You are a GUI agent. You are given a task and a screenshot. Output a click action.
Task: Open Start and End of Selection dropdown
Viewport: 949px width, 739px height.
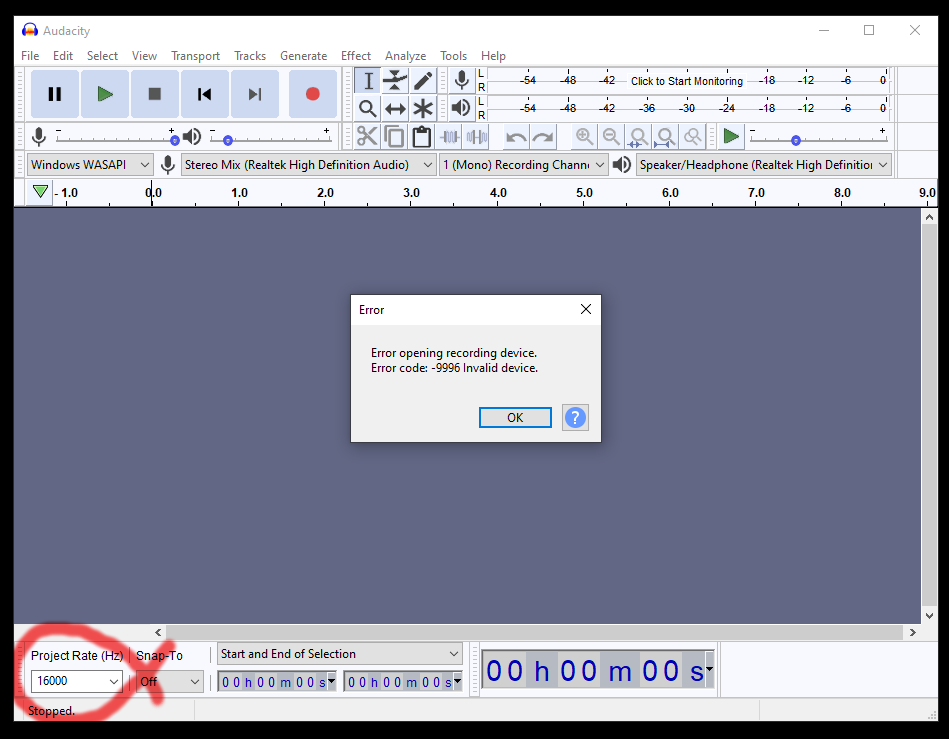pyautogui.click(x=340, y=654)
